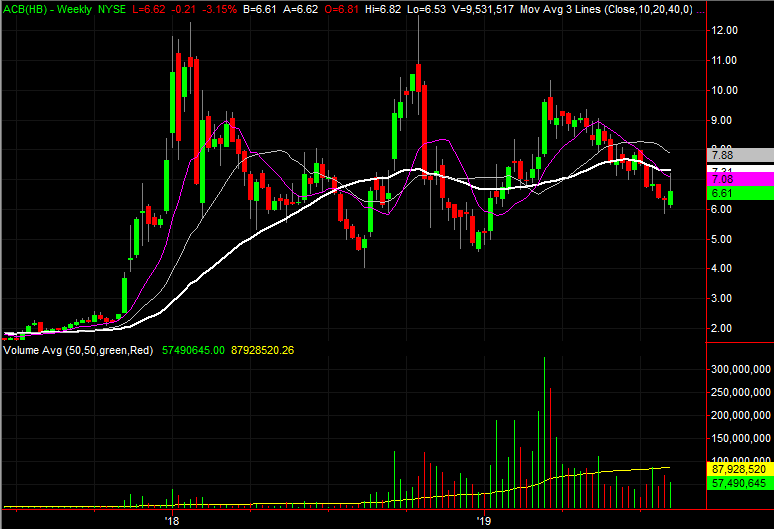
Task: Click the 250,000,000 volume axis label
Action: click(740, 392)
